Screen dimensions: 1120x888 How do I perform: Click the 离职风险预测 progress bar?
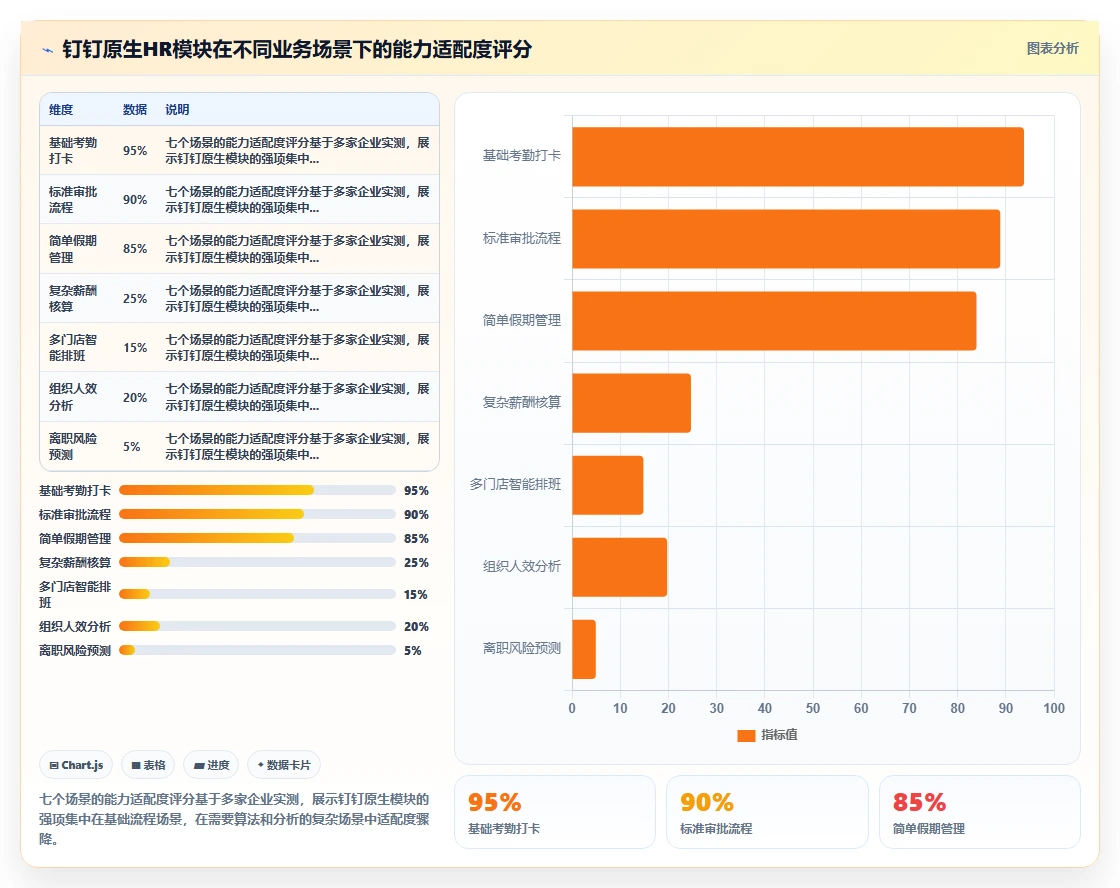[257, 650]
